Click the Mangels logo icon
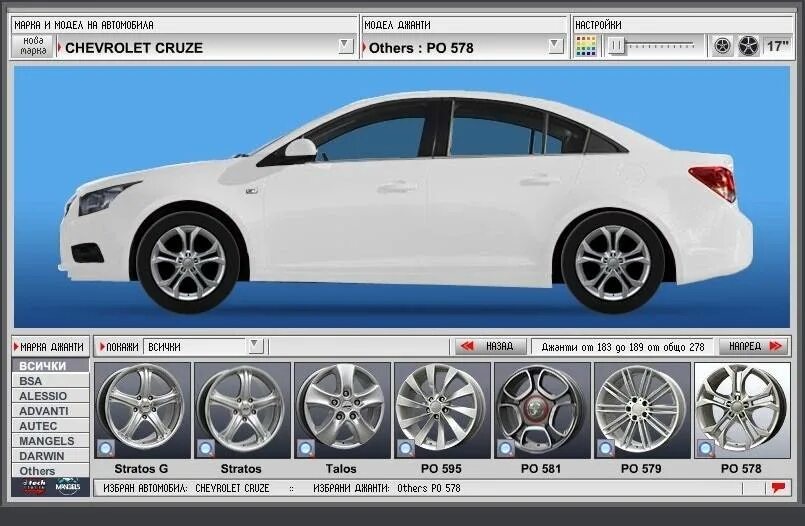This screenshot has height=526, width=805. [68, 486]
